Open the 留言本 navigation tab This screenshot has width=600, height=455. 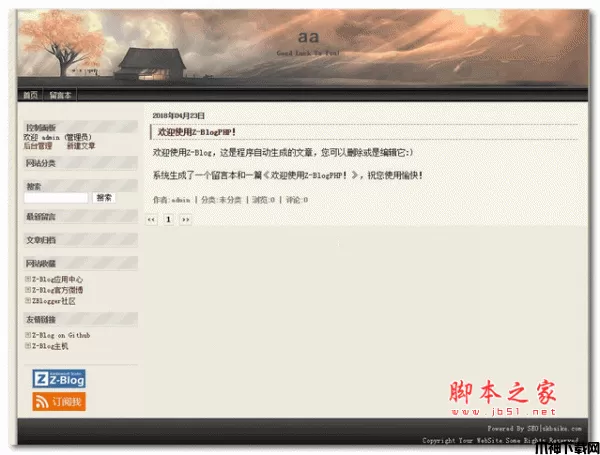[x=60, y=95]
